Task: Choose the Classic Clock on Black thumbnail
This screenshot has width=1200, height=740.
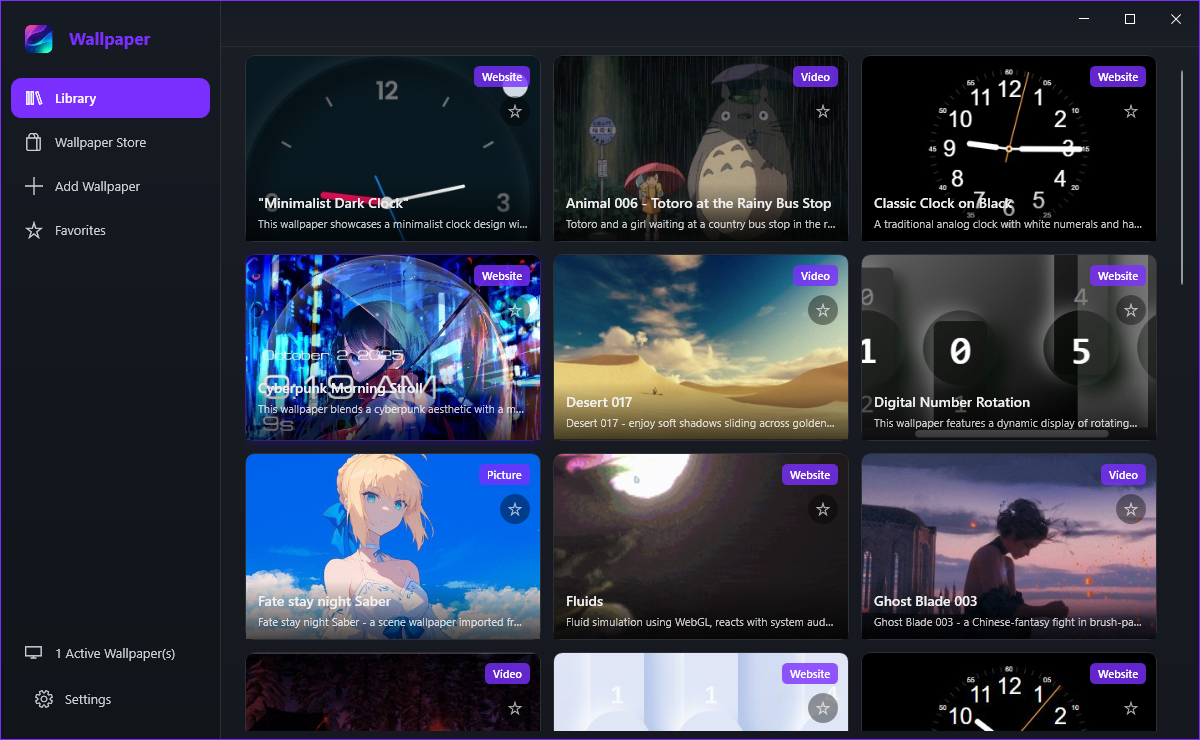Action: click(x=1009, y=148)
